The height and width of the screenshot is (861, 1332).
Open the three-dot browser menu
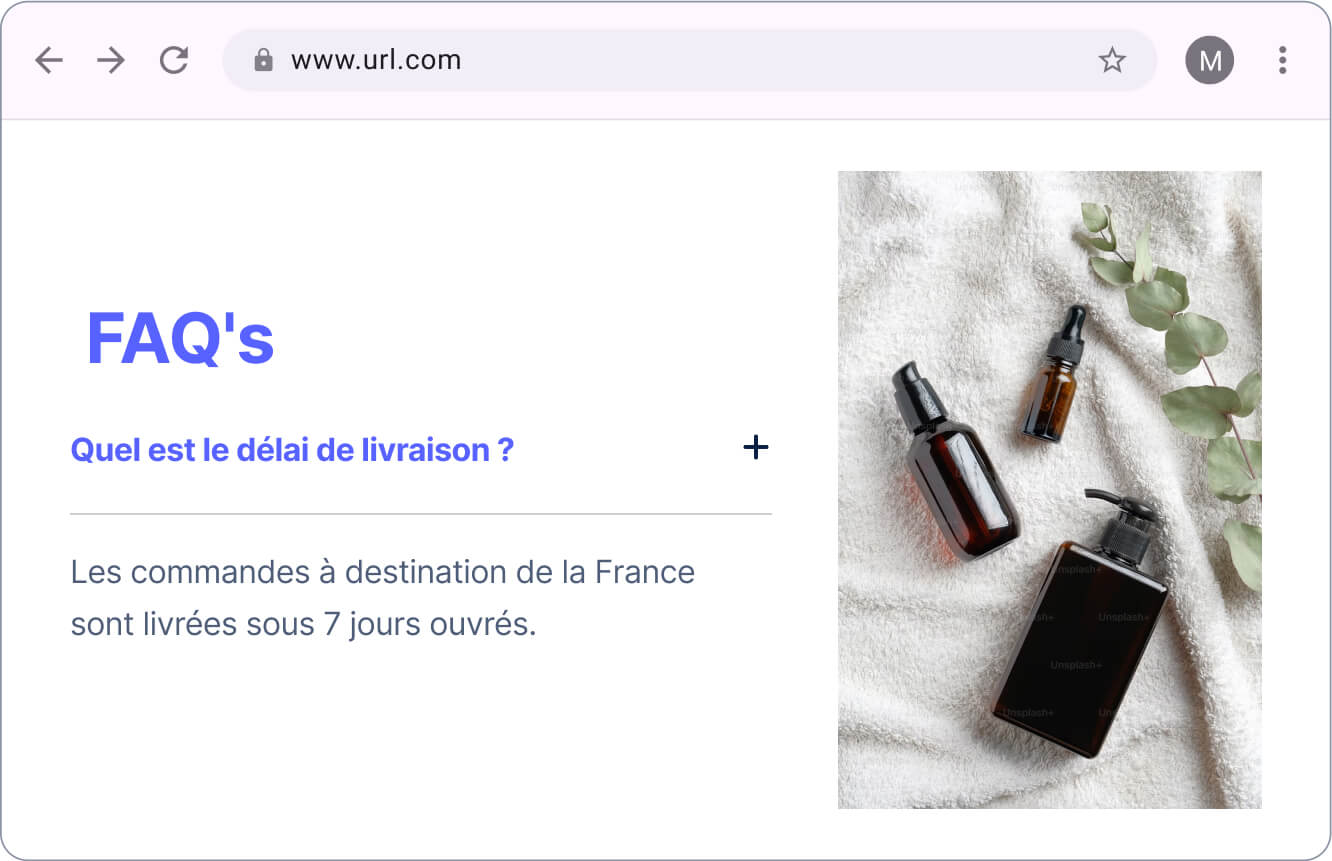tap(1282, 61)
